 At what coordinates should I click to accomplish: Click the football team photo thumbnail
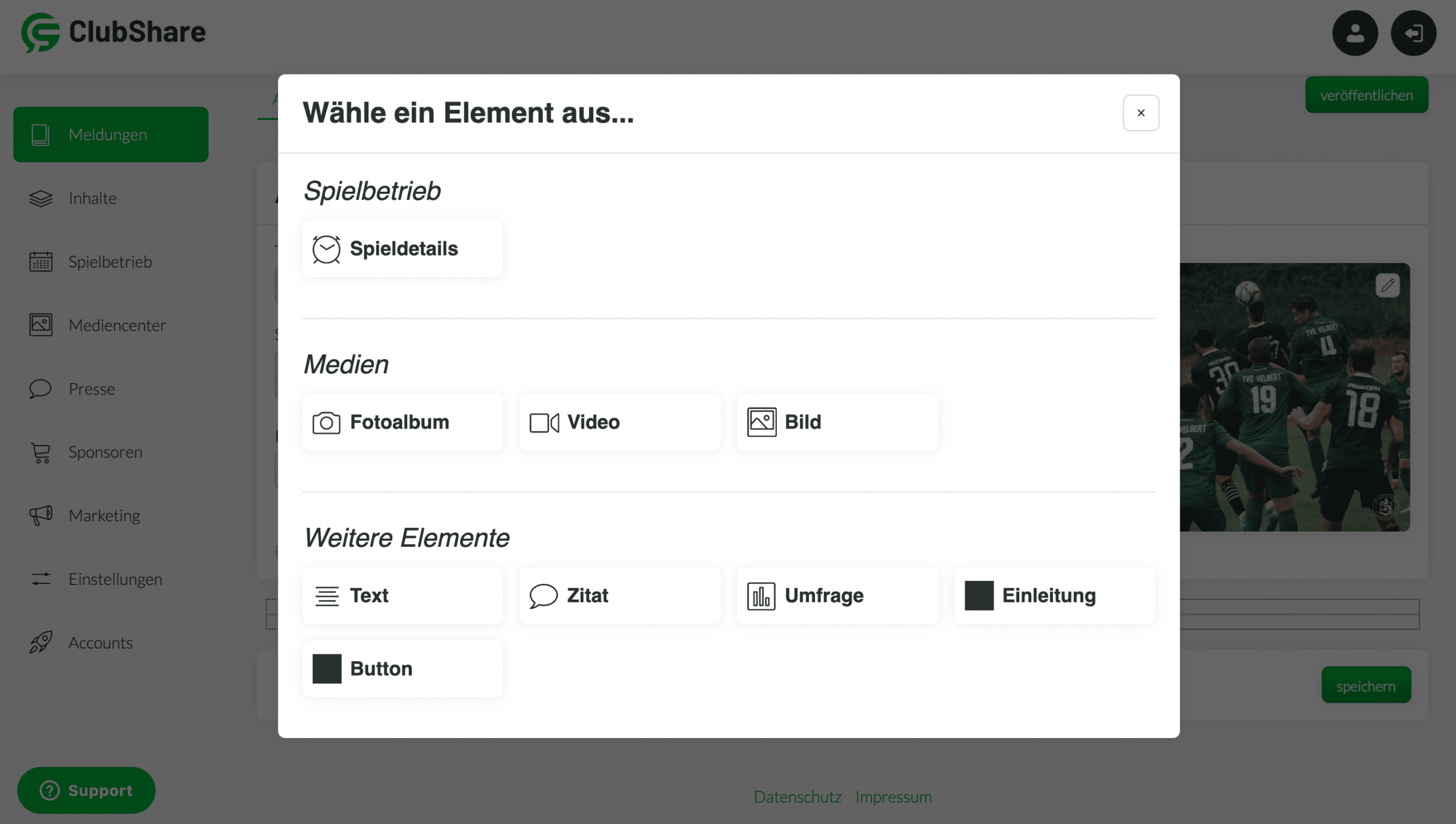(1295, 397)
